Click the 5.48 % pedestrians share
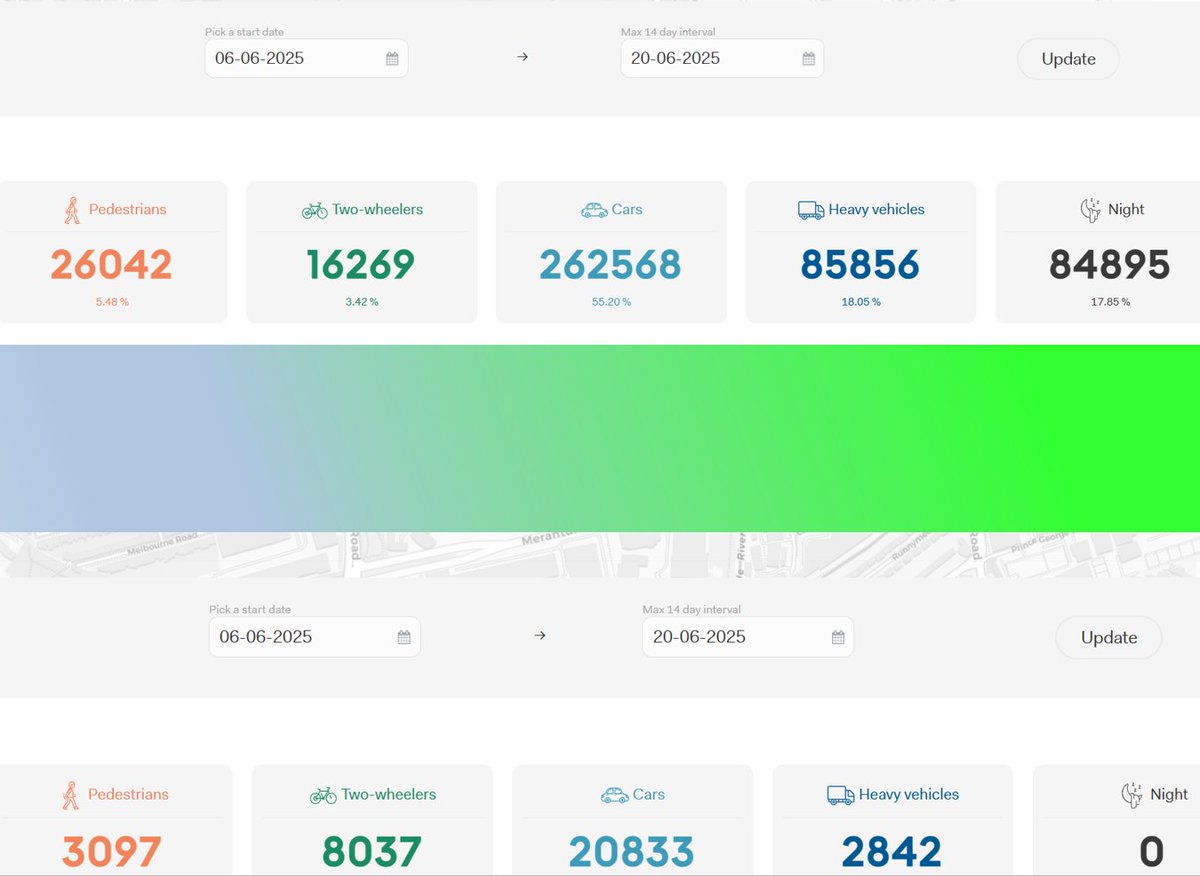 click(x=111, y=302)
